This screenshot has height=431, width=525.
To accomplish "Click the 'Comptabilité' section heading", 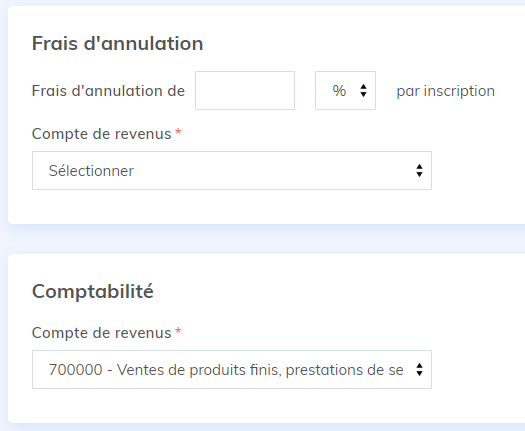I will point(93,291).
